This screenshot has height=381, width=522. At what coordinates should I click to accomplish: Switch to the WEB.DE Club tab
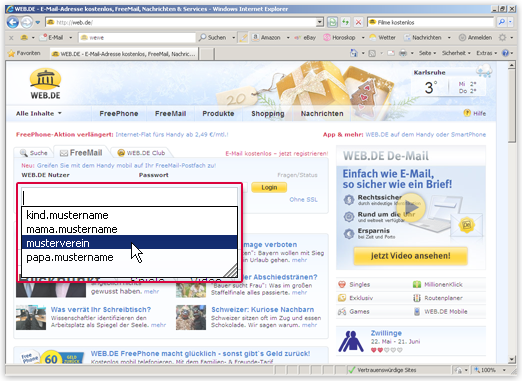point(141,153)
